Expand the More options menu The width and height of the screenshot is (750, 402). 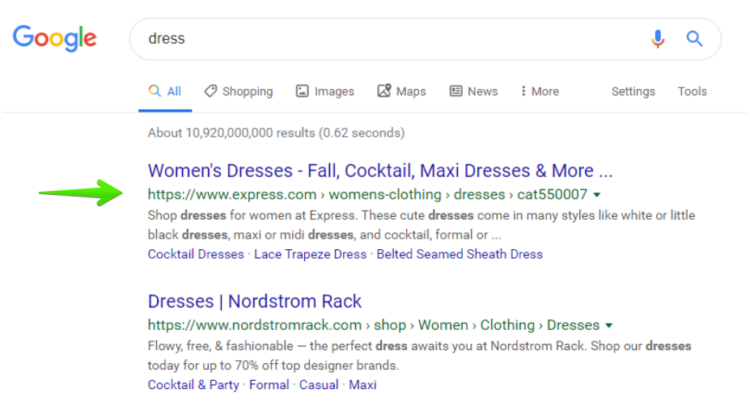click(x=540, y=91)
